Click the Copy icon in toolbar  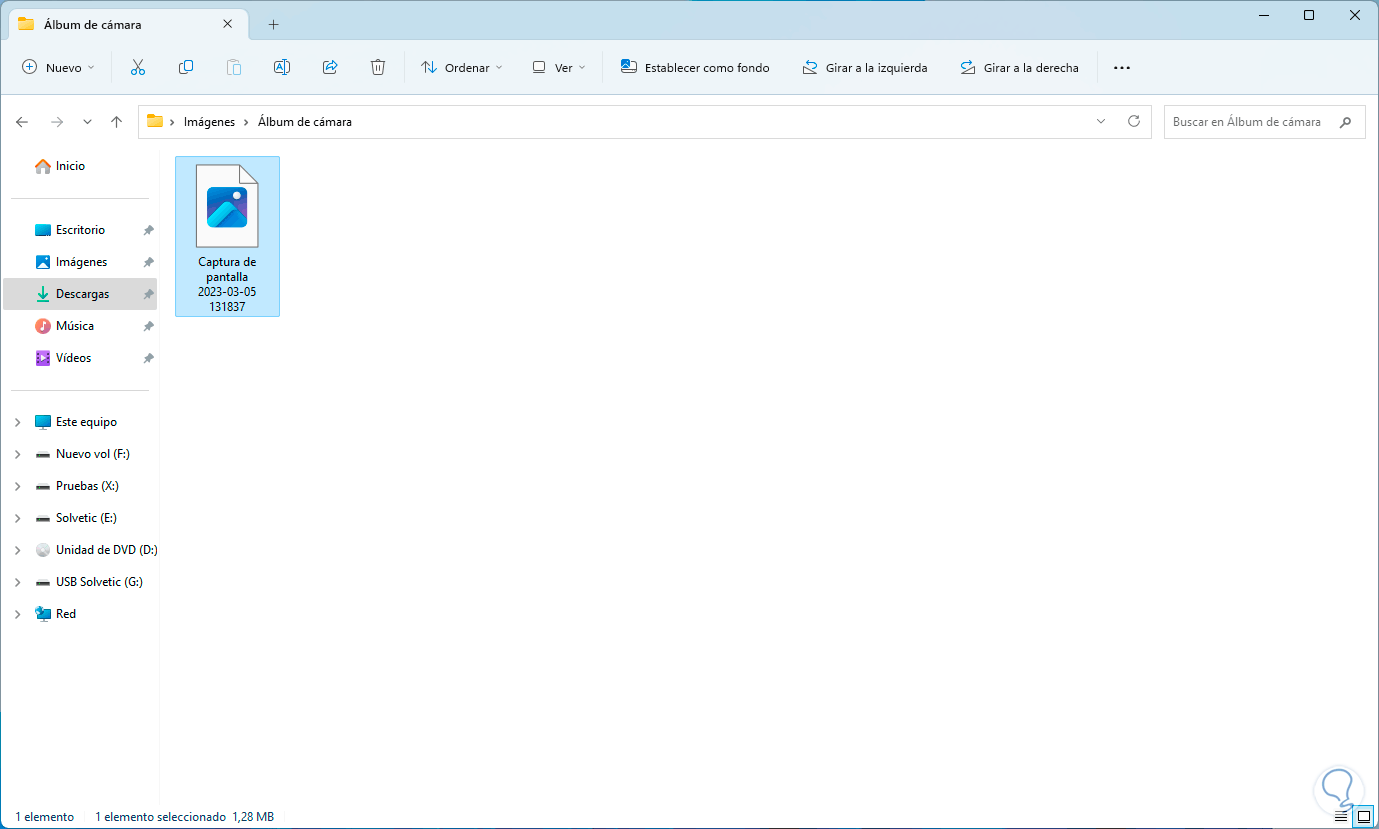[186, 68]
